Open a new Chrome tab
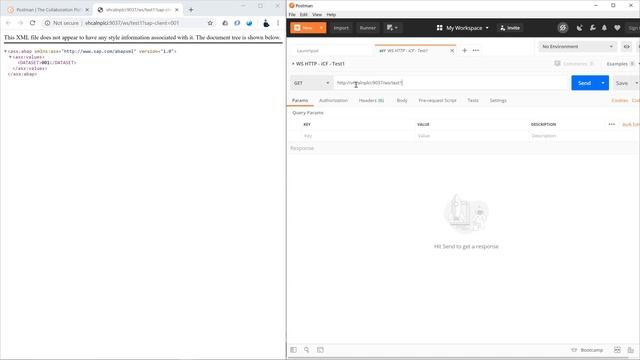This screenshot has width=640, height=360. (191, 10)
